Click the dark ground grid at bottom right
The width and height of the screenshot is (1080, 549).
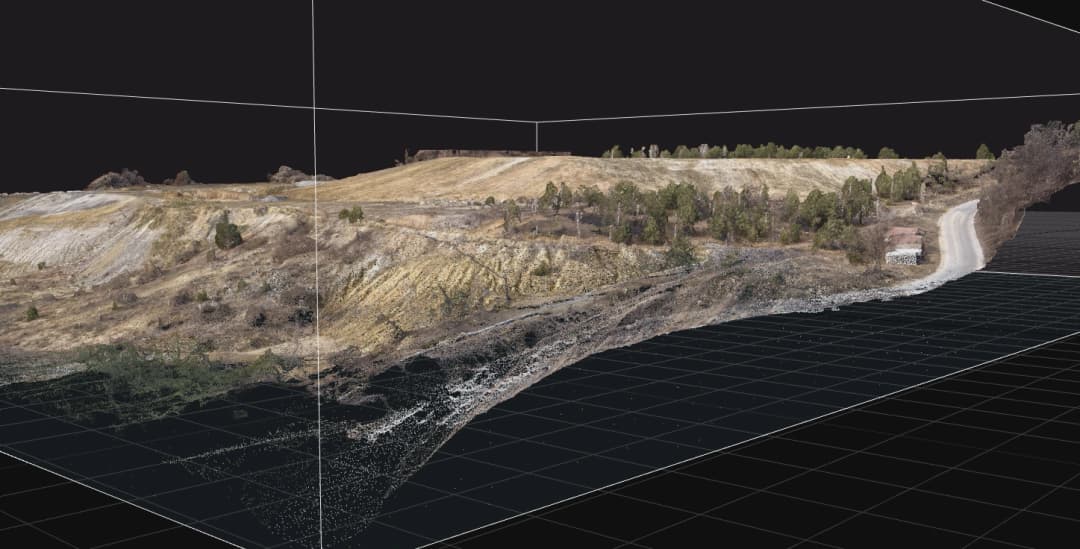850,450
